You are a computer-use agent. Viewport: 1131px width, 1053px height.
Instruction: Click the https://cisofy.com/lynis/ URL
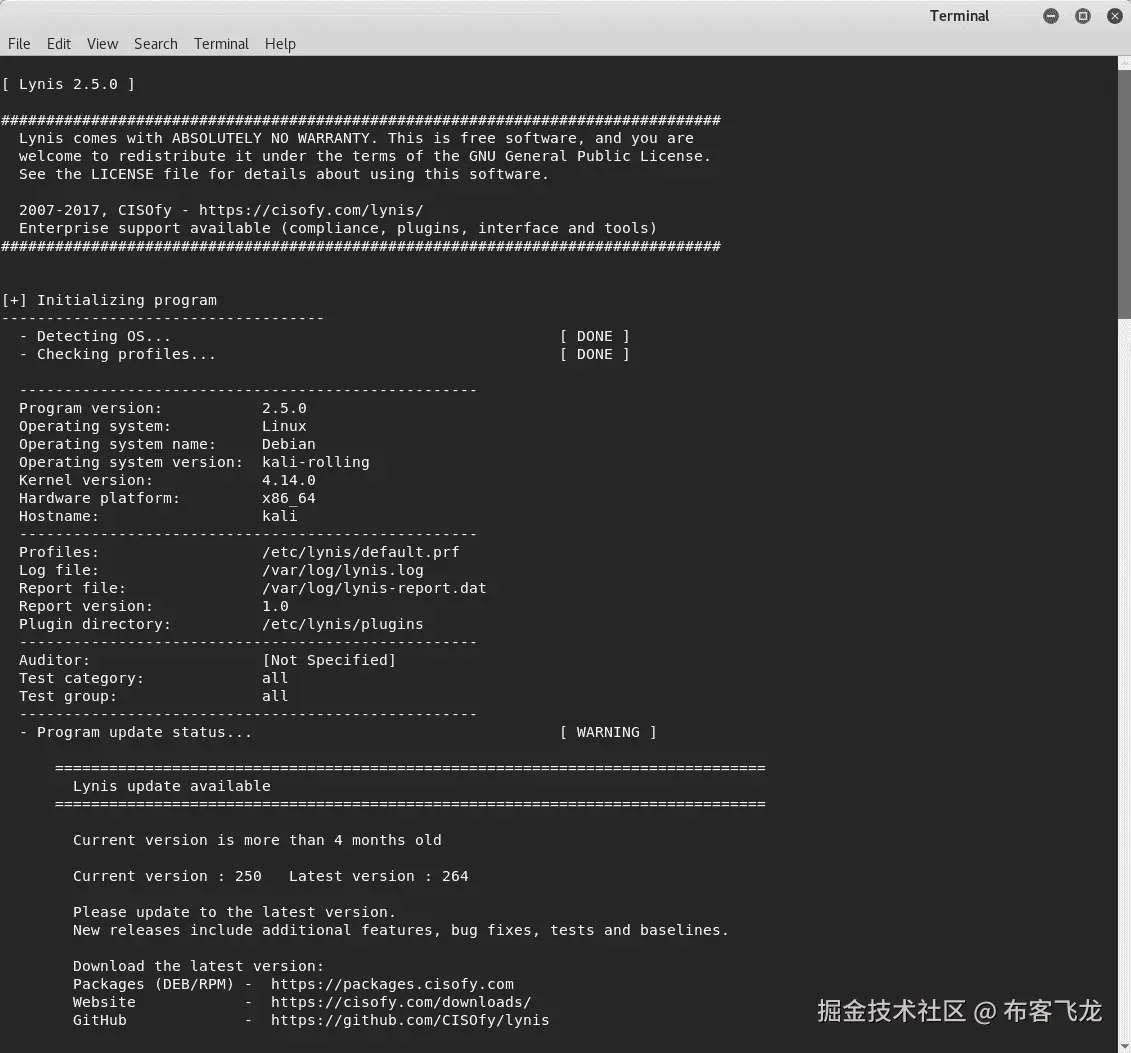pos(311,210)
